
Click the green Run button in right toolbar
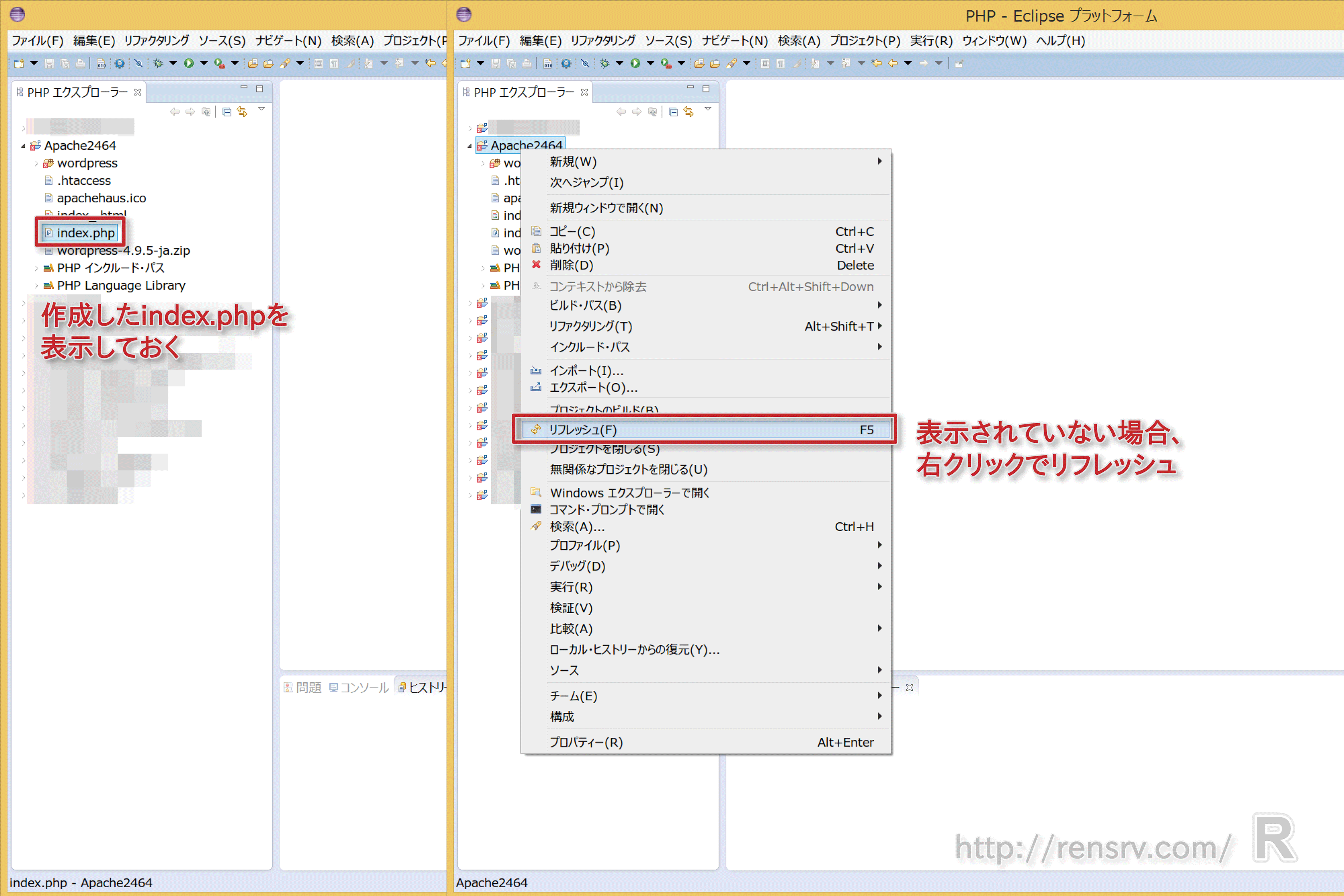pyautogui.click(x=635, y=64)
